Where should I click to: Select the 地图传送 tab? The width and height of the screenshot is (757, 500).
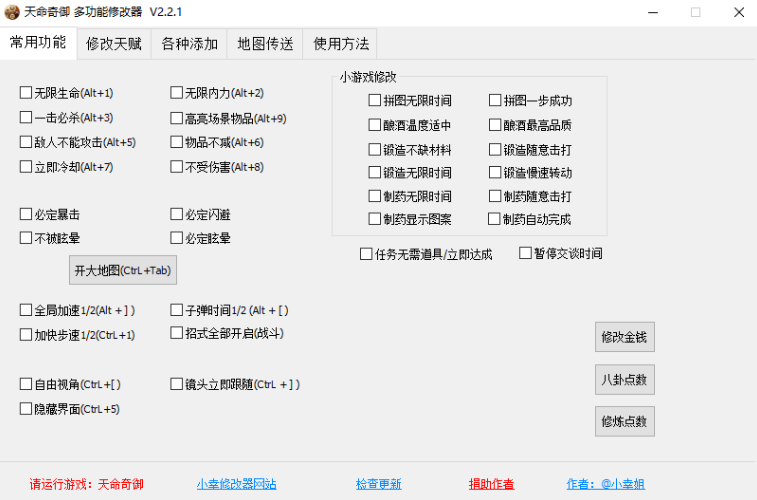[x=265, y=44]
